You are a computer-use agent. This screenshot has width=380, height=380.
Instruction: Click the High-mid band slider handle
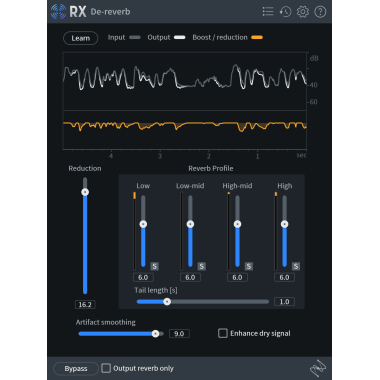(x=237, y=224)
